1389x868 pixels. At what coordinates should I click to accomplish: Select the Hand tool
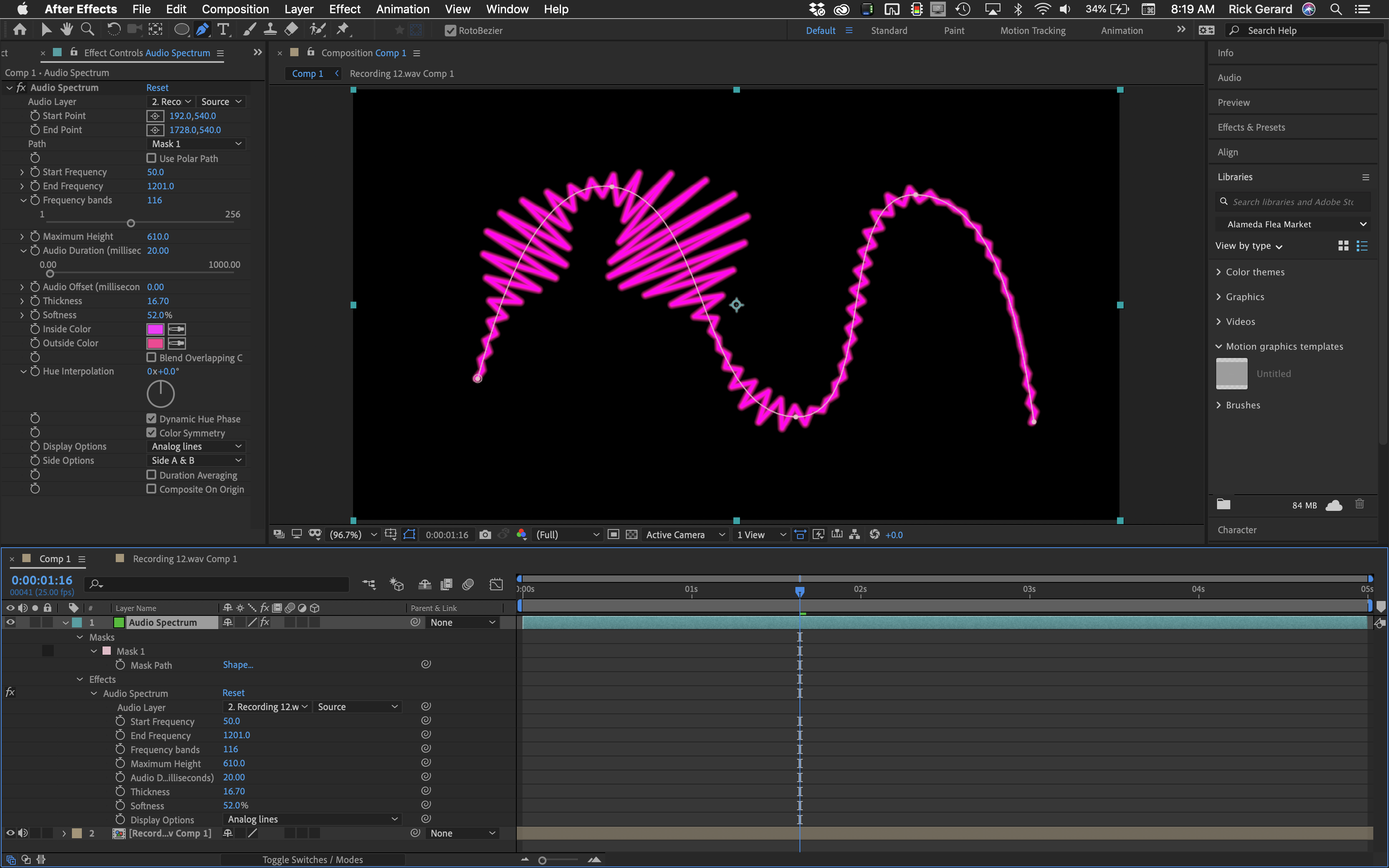point(67,29)
